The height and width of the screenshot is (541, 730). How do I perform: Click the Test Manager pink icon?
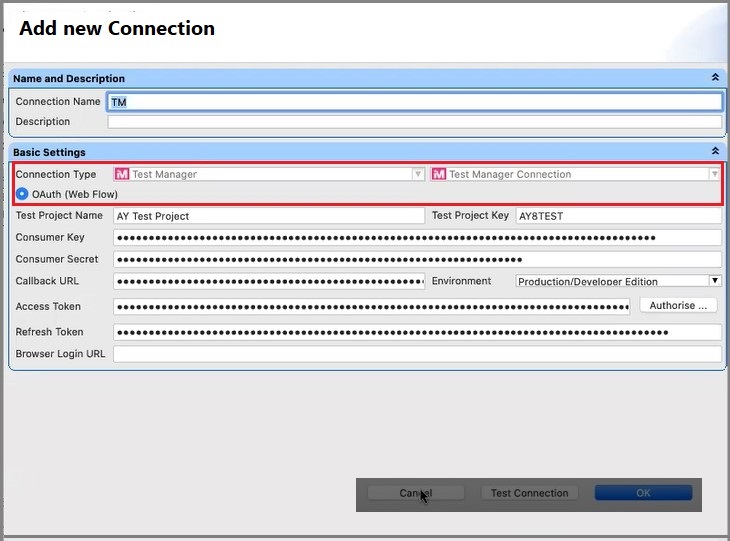(x=122, y=174)
